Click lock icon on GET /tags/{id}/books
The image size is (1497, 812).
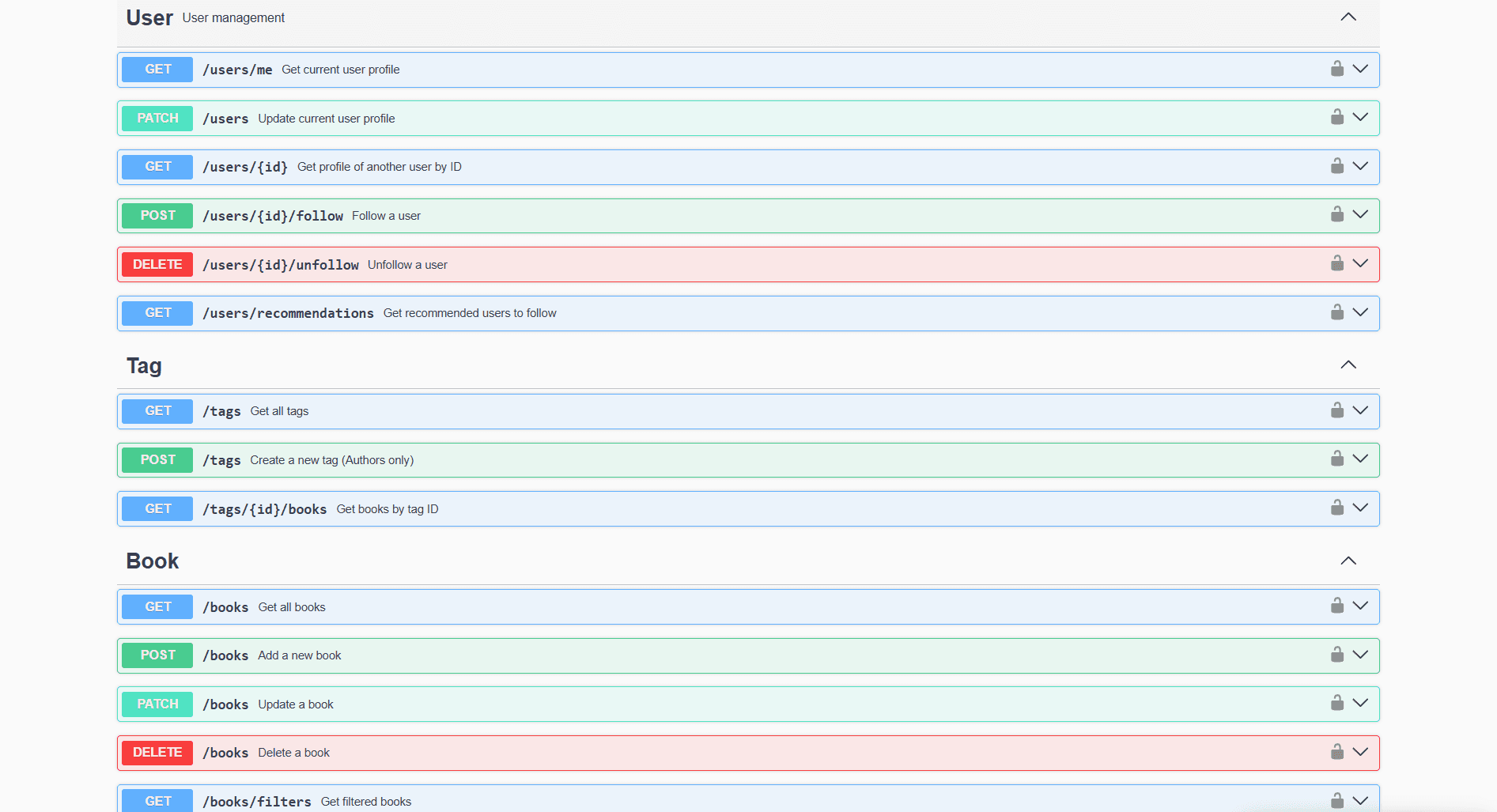pos(1336,508)
